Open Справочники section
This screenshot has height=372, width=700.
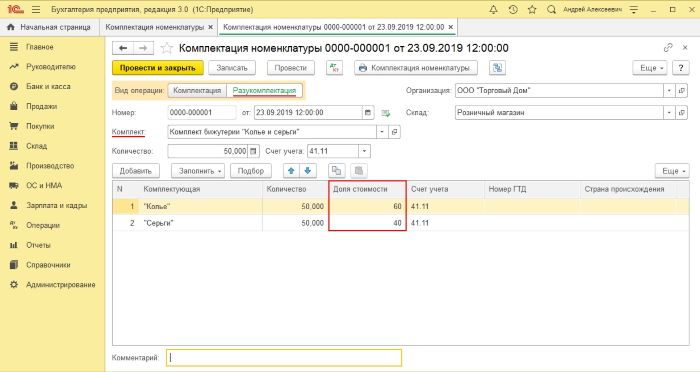pyautogui.click(x=48, y=265)
